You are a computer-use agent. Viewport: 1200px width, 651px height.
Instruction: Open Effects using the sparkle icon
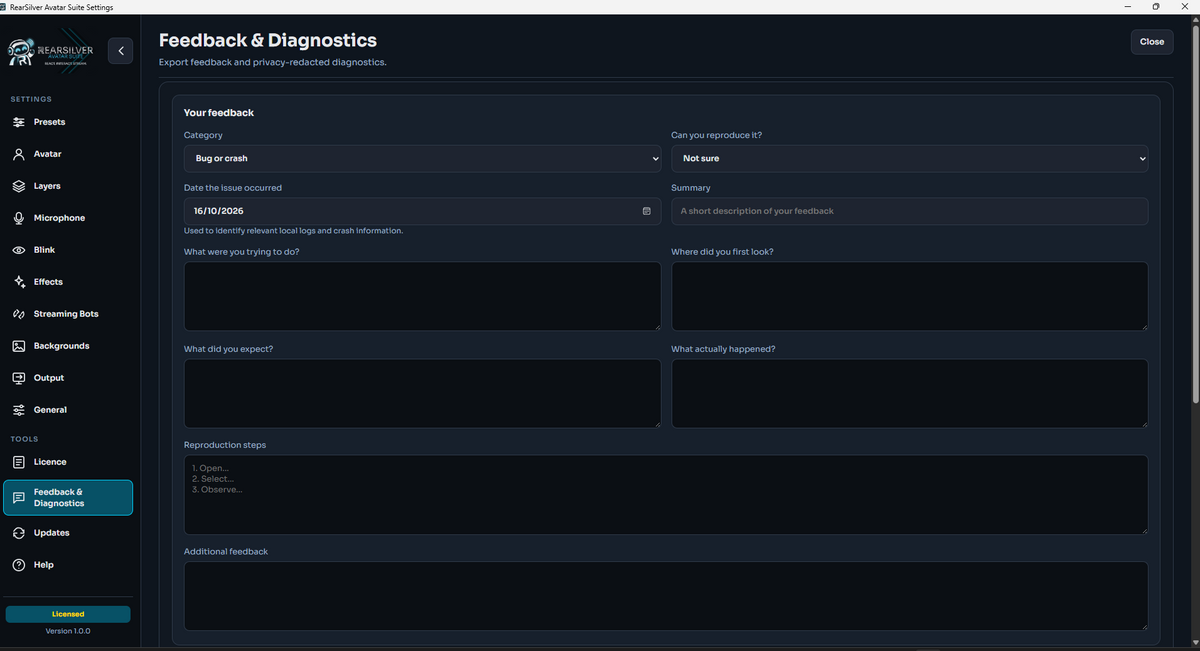pyautogui.click(x=19, y=282)
